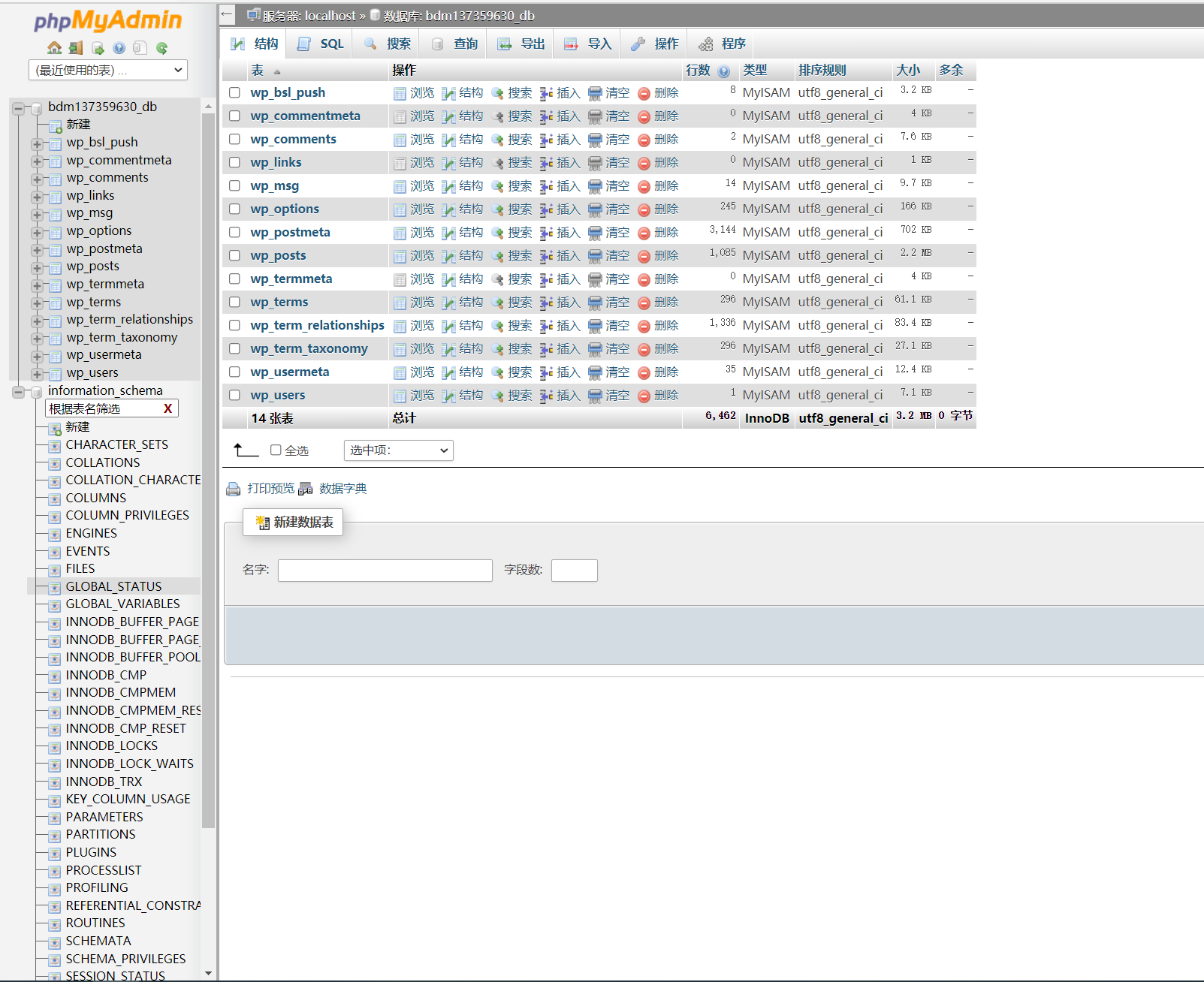Open the 操作 operations tab

(655, 44)
